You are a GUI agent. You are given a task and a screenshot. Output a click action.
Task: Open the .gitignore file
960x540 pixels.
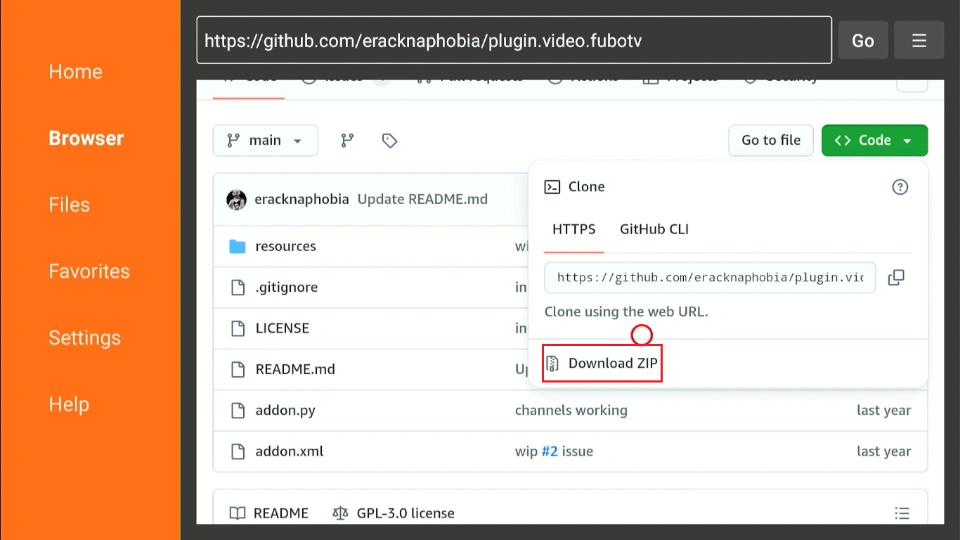[x=287, y=287]
